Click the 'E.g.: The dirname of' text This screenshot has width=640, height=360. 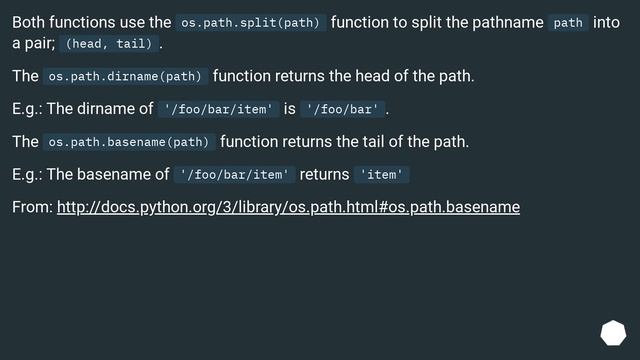82,109
